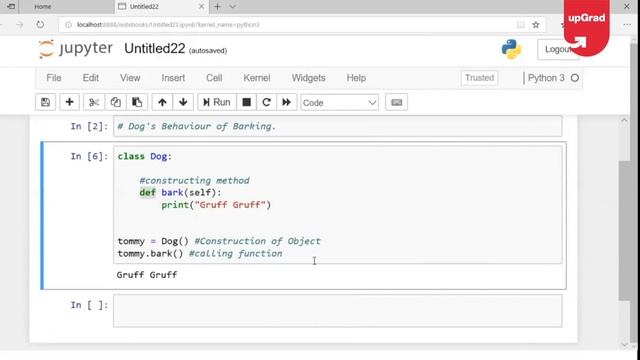Click the Jupyter logo
This screenshot has width=640, height=360.
pos(76,49)
